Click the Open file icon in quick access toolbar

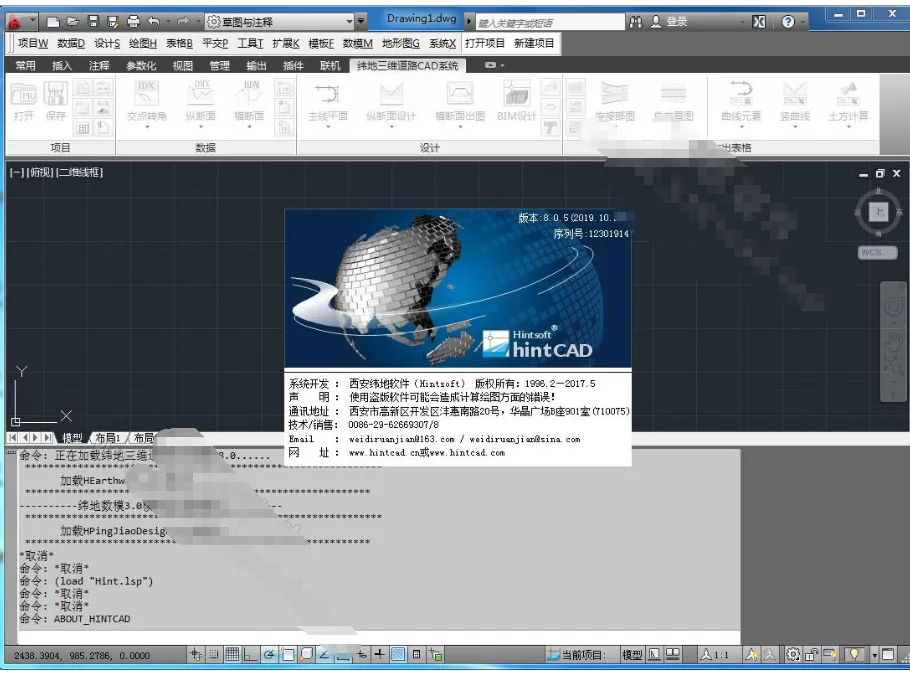pyautogui.click(x=73, y=22)
